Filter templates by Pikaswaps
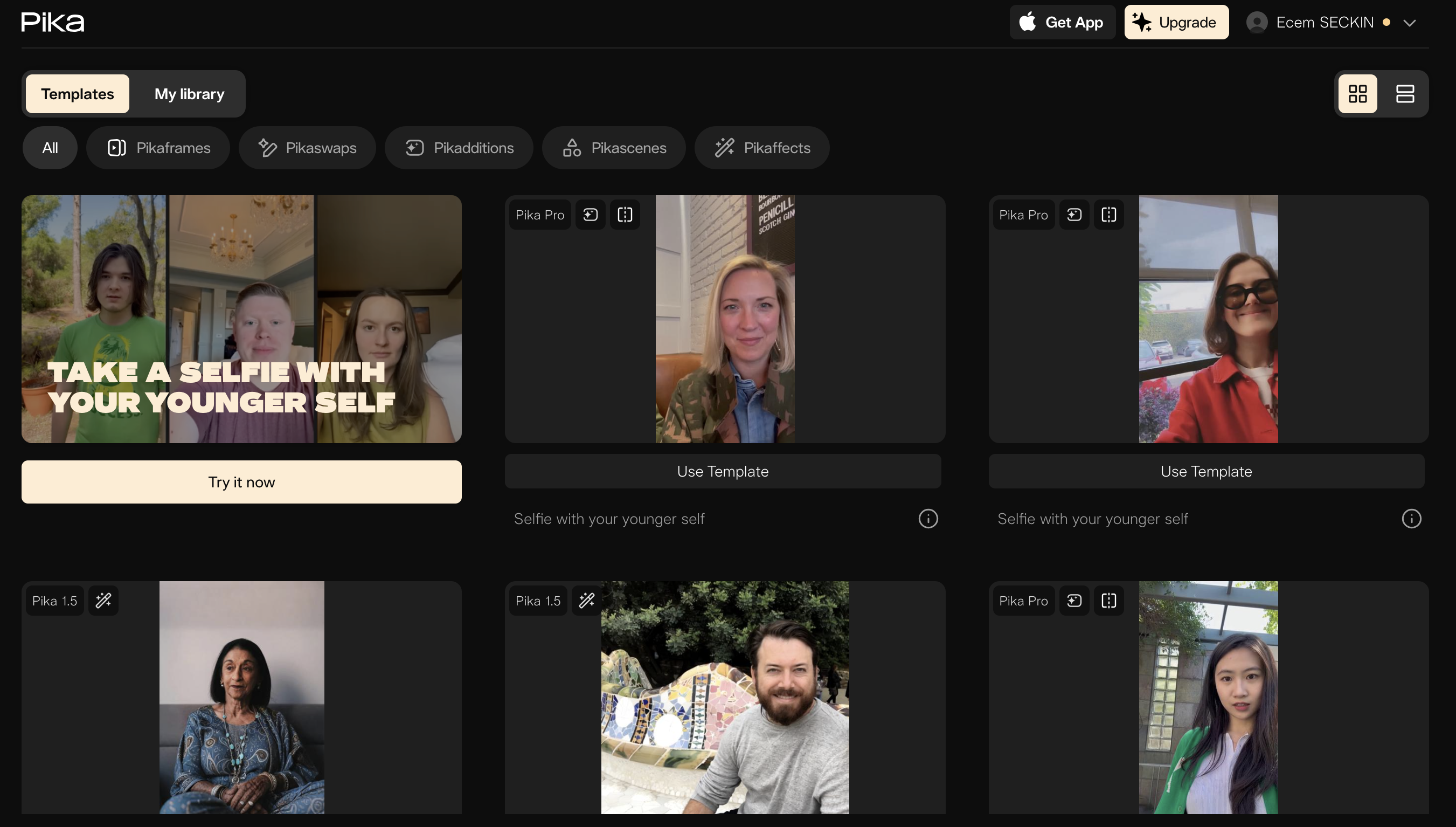Image resolution: width=1456 pixels, height=827 pixels. coord(307,148)
